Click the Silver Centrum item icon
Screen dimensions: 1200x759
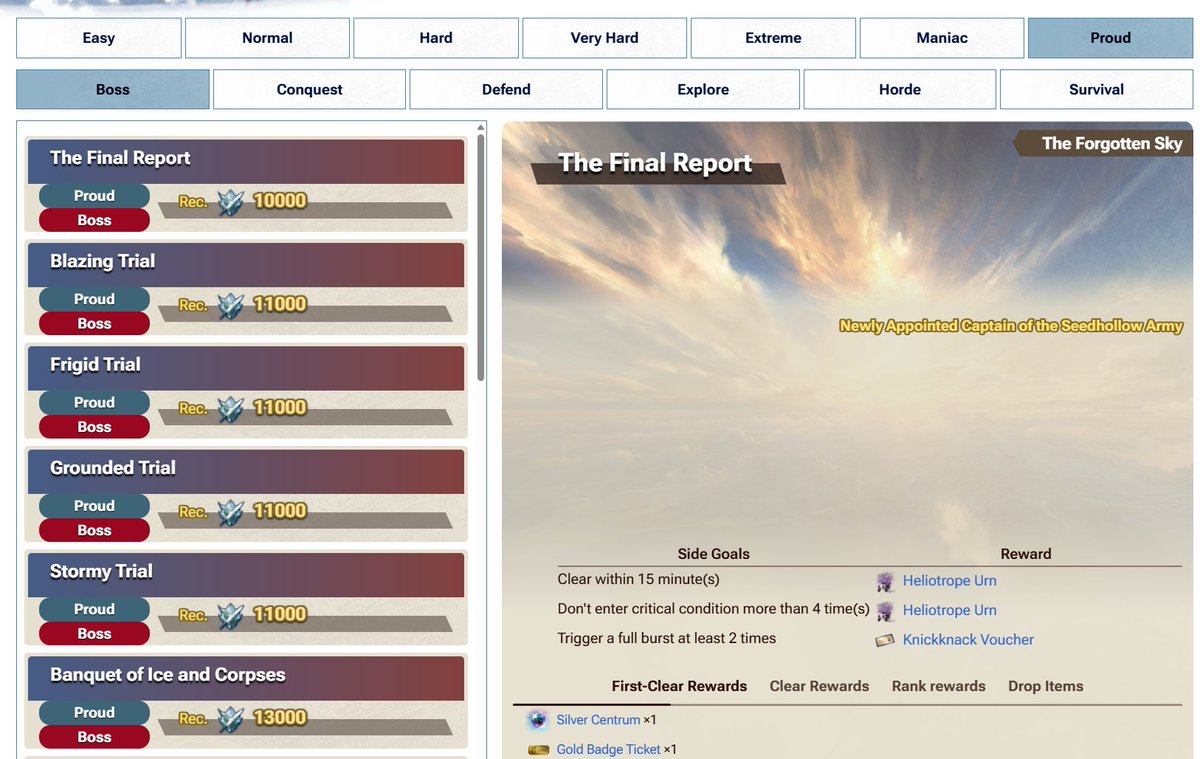(x=538, y=720)
